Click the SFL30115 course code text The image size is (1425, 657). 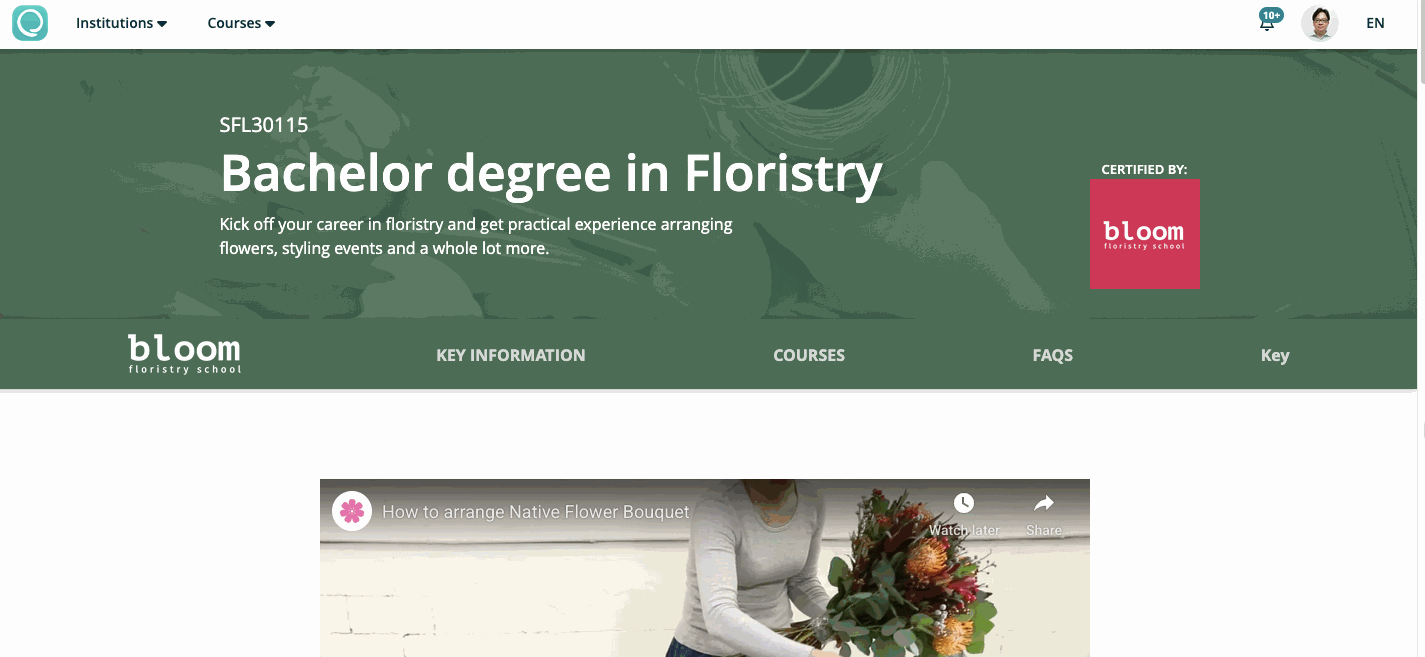click(264, 125)
